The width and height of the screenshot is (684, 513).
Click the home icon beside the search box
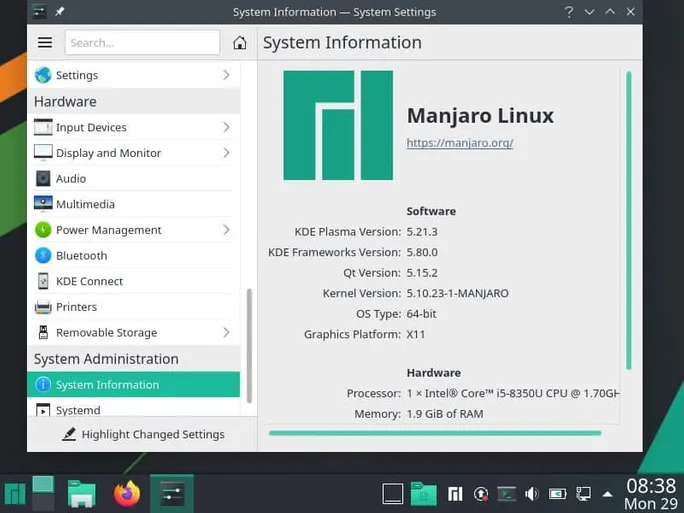click(240, 43)
